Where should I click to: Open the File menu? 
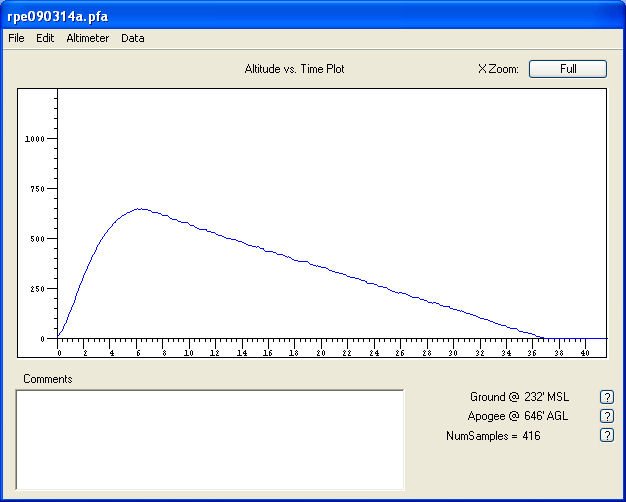click(x=16, y=38)
